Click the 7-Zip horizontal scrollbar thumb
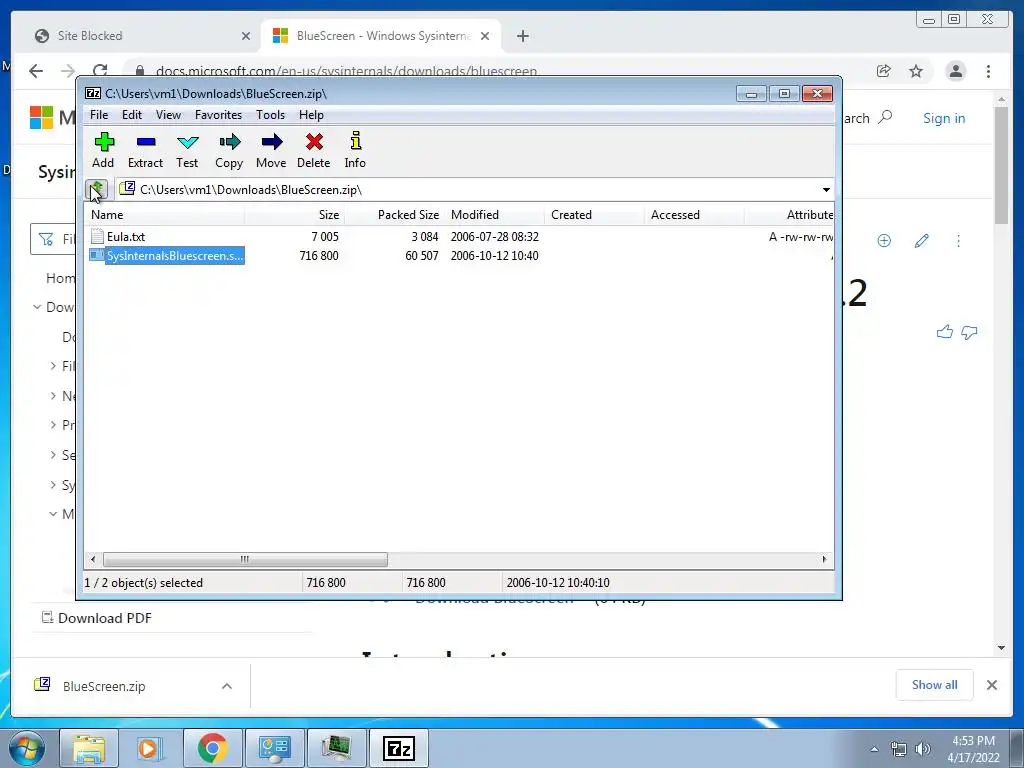Image resolution: width=1024 pixels, height=768 pixels. click(245, 559)
